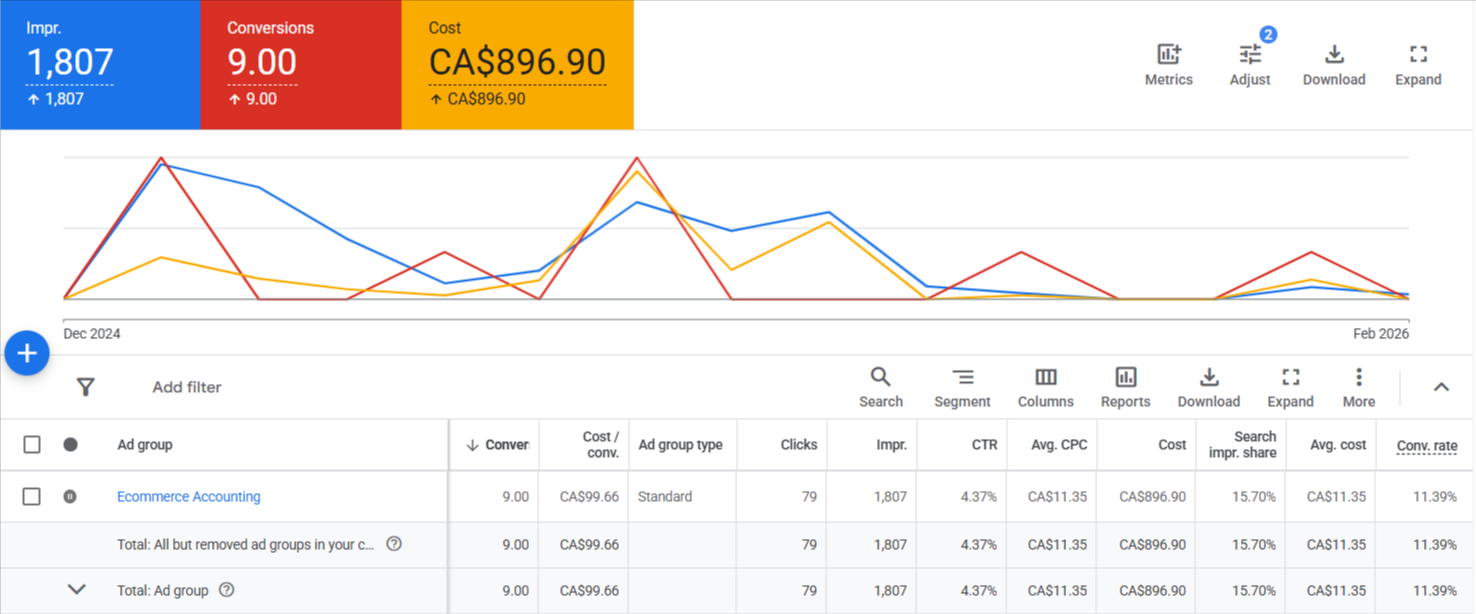The image size is (1476, 614).
Task: Open the Ecommerce Accounting ad group link
Action: pos(188,496)
